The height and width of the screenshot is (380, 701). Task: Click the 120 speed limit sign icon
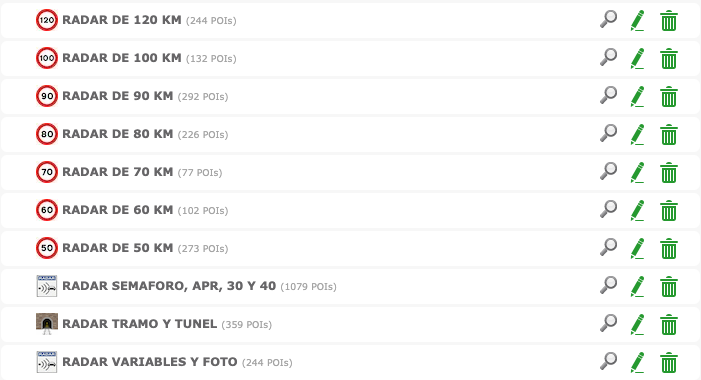tap(47, 20)
